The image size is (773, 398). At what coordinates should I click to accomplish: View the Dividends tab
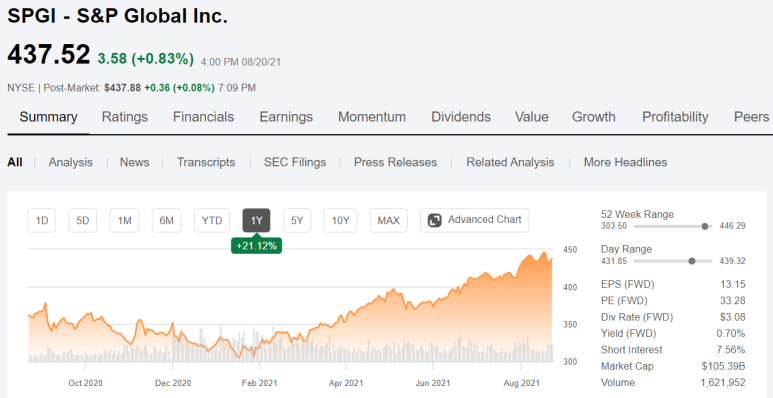pos(461,117)
